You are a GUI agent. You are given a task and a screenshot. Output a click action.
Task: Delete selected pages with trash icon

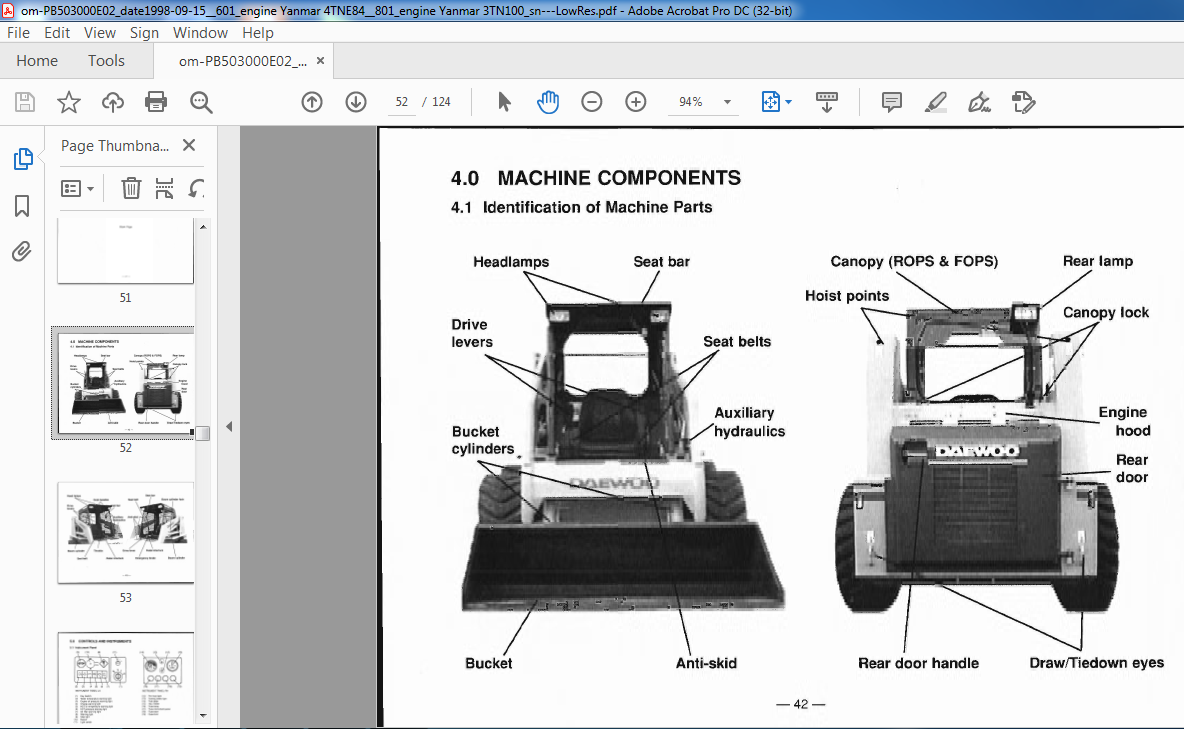[x=131, y=188]
